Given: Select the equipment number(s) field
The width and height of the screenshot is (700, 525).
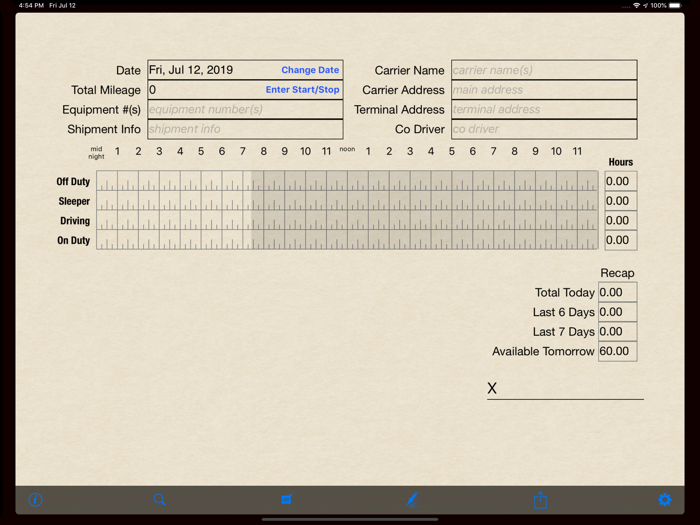Looking at the screenshot, I should [x=245, y=109].
